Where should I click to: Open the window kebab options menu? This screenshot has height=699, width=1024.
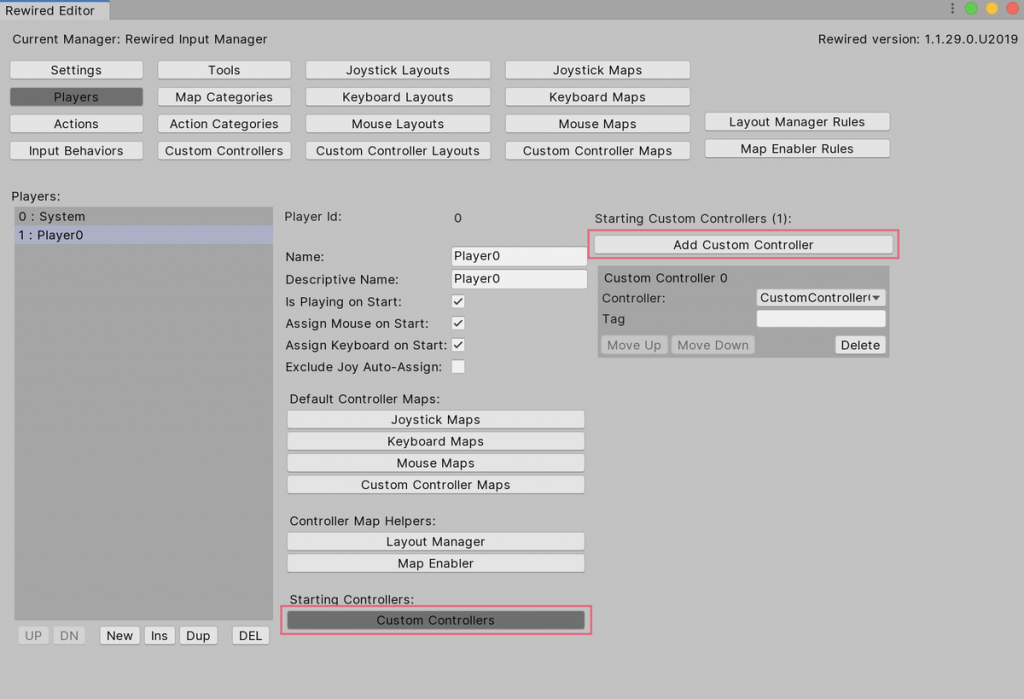[x=952, y=8]
